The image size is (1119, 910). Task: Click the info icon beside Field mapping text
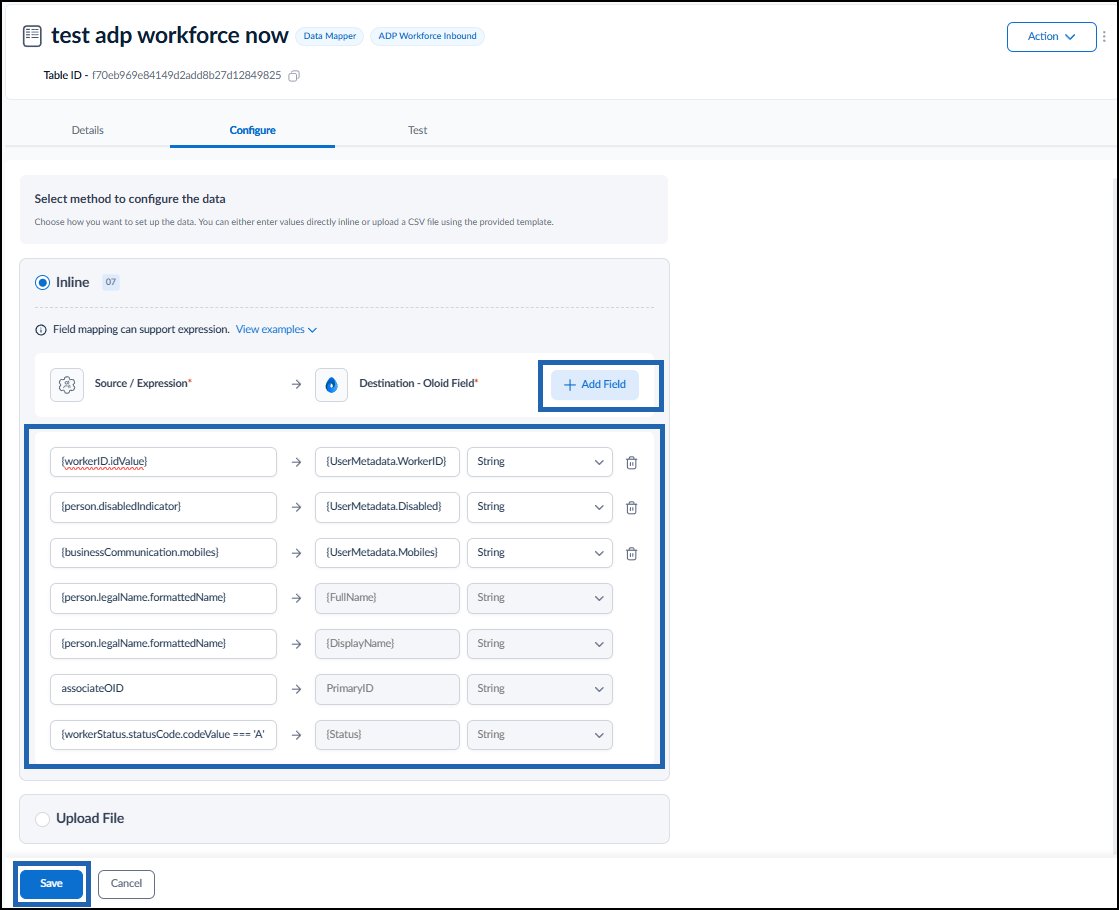tap(41, 330)
